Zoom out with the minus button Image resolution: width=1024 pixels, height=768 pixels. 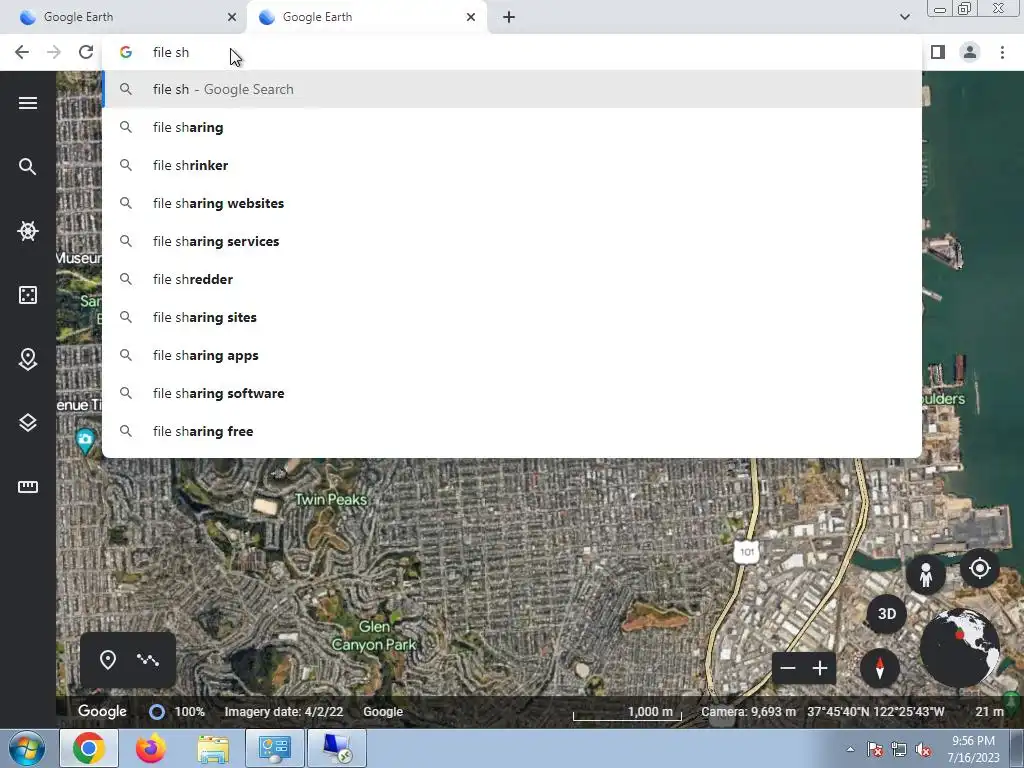[788, 668]
